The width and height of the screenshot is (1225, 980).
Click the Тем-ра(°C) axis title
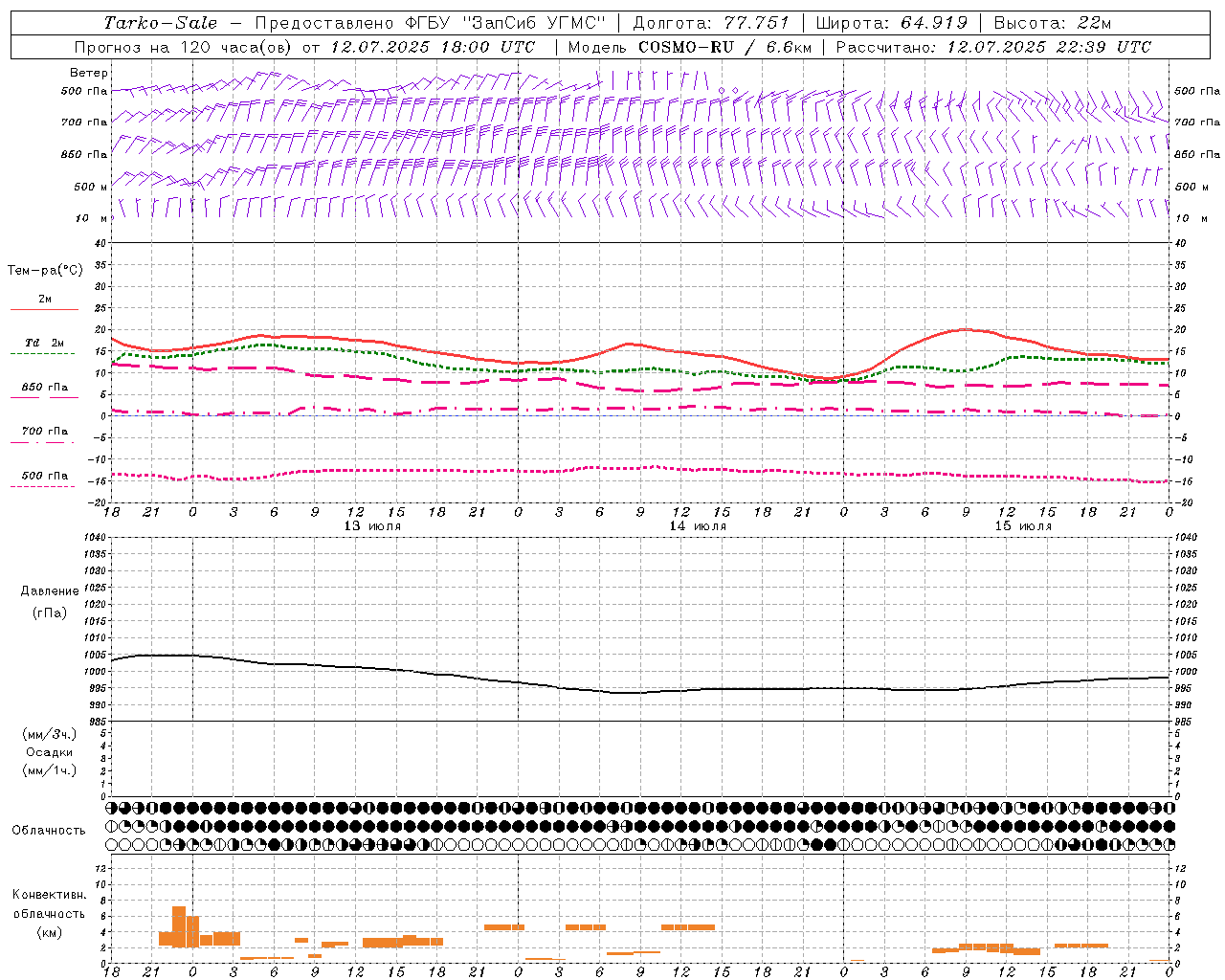coord(45,271)
